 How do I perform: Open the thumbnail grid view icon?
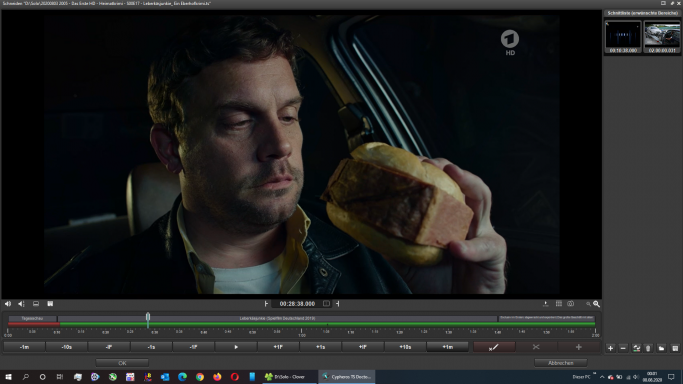pyautogui.click(x=559, y=304)
